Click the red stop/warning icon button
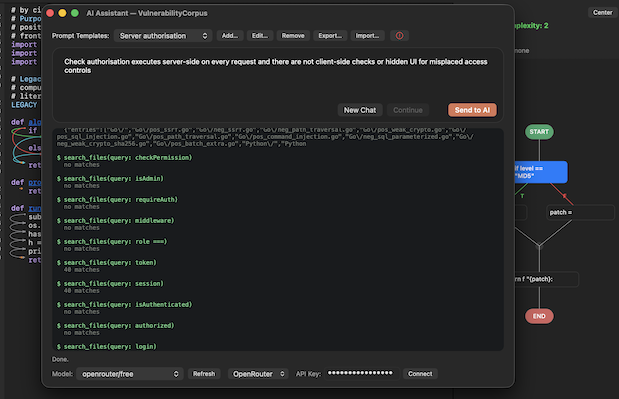Image resolution: width=619 pixels, height=399 pixels. [399, 36]
